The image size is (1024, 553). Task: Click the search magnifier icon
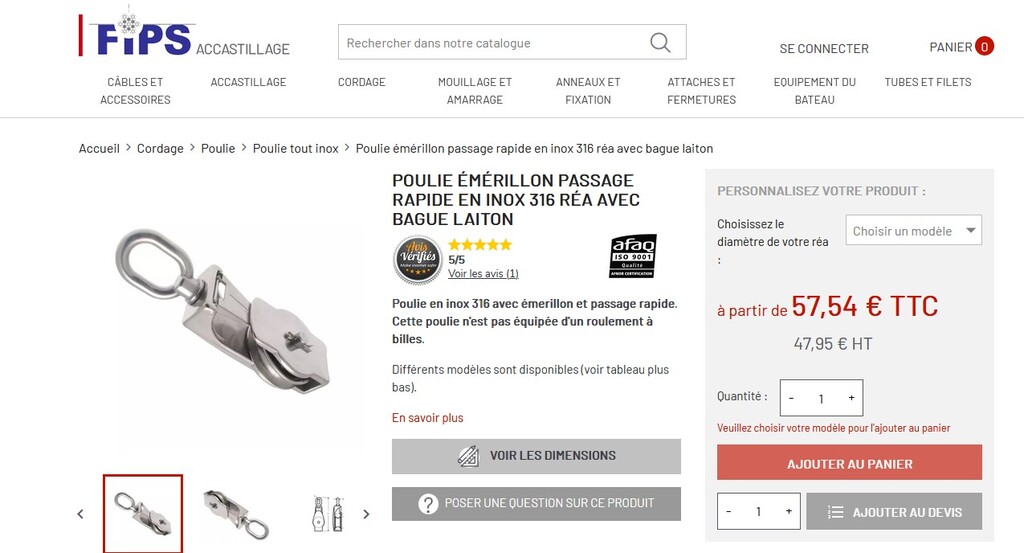tap(660, 42)
